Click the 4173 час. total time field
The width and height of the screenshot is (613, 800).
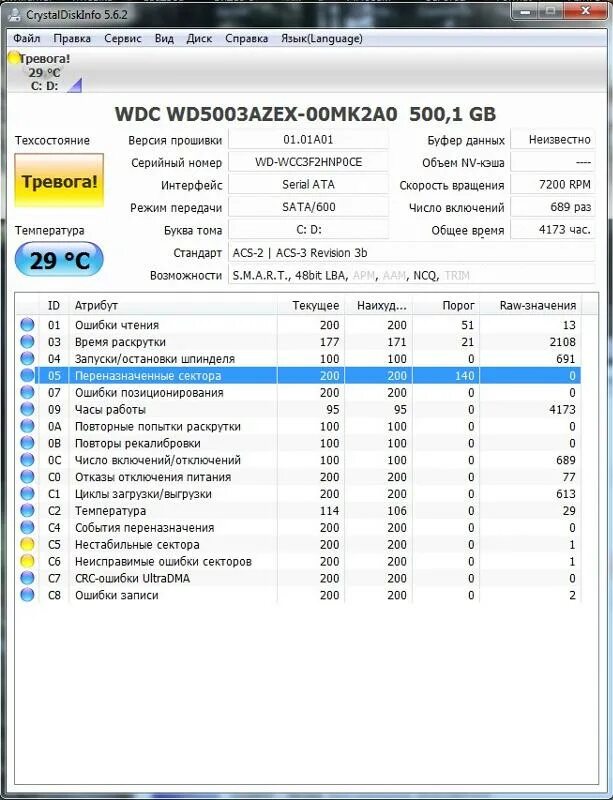[553, 230]
